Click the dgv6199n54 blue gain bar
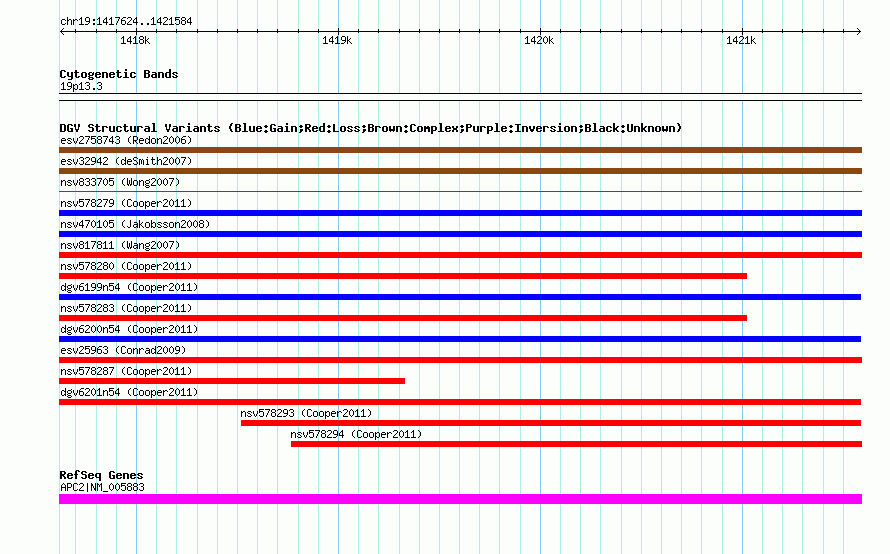890x554 pixels. tap(460, 297)
